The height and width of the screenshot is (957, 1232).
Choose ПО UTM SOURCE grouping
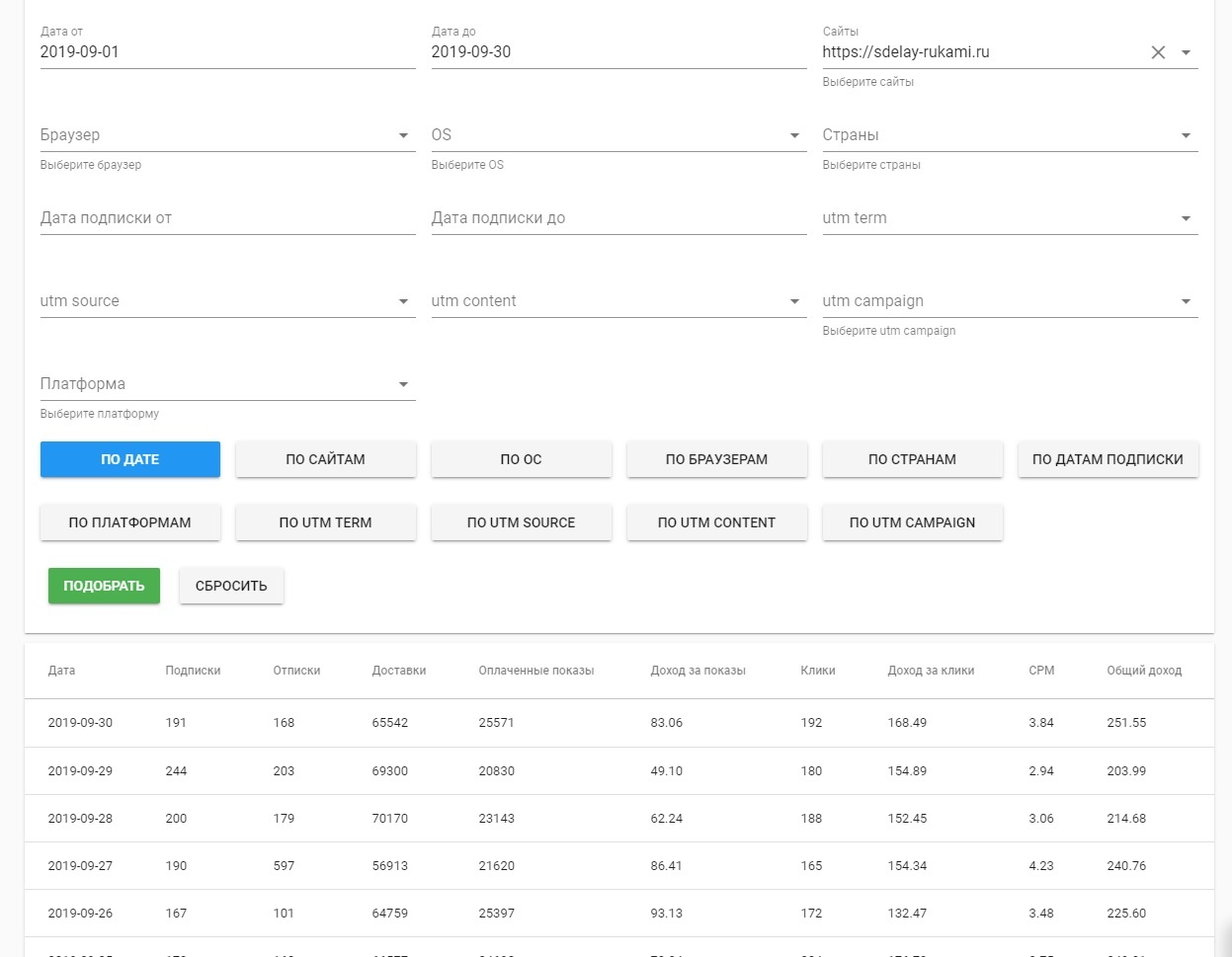(521, 522)
